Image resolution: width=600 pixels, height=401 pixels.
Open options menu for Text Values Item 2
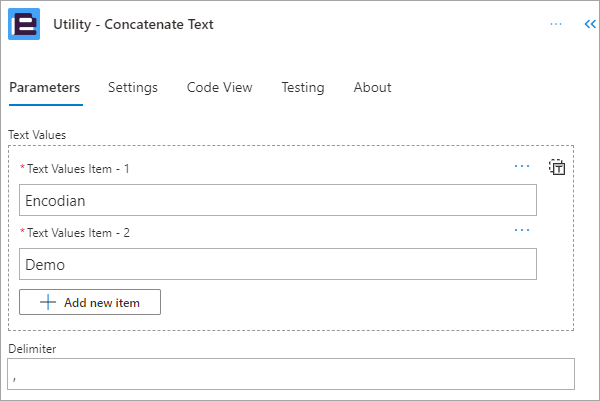(x=522, y=230)
